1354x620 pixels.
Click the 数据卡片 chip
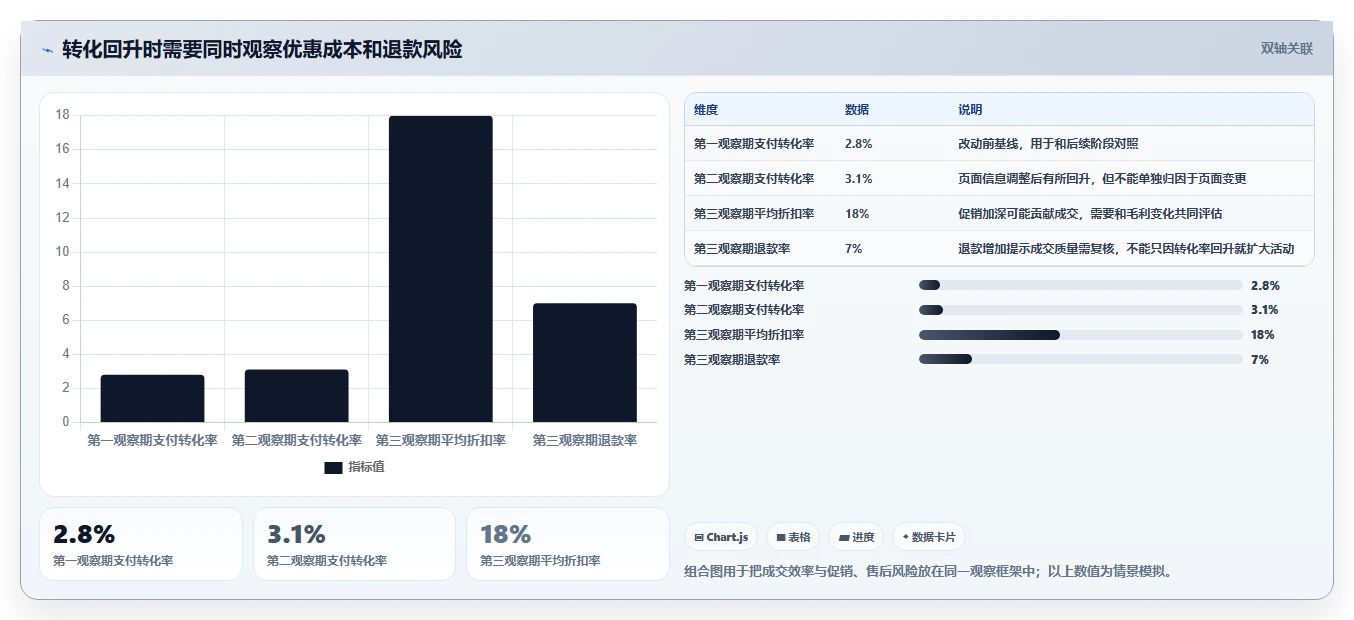click(929, 537)
